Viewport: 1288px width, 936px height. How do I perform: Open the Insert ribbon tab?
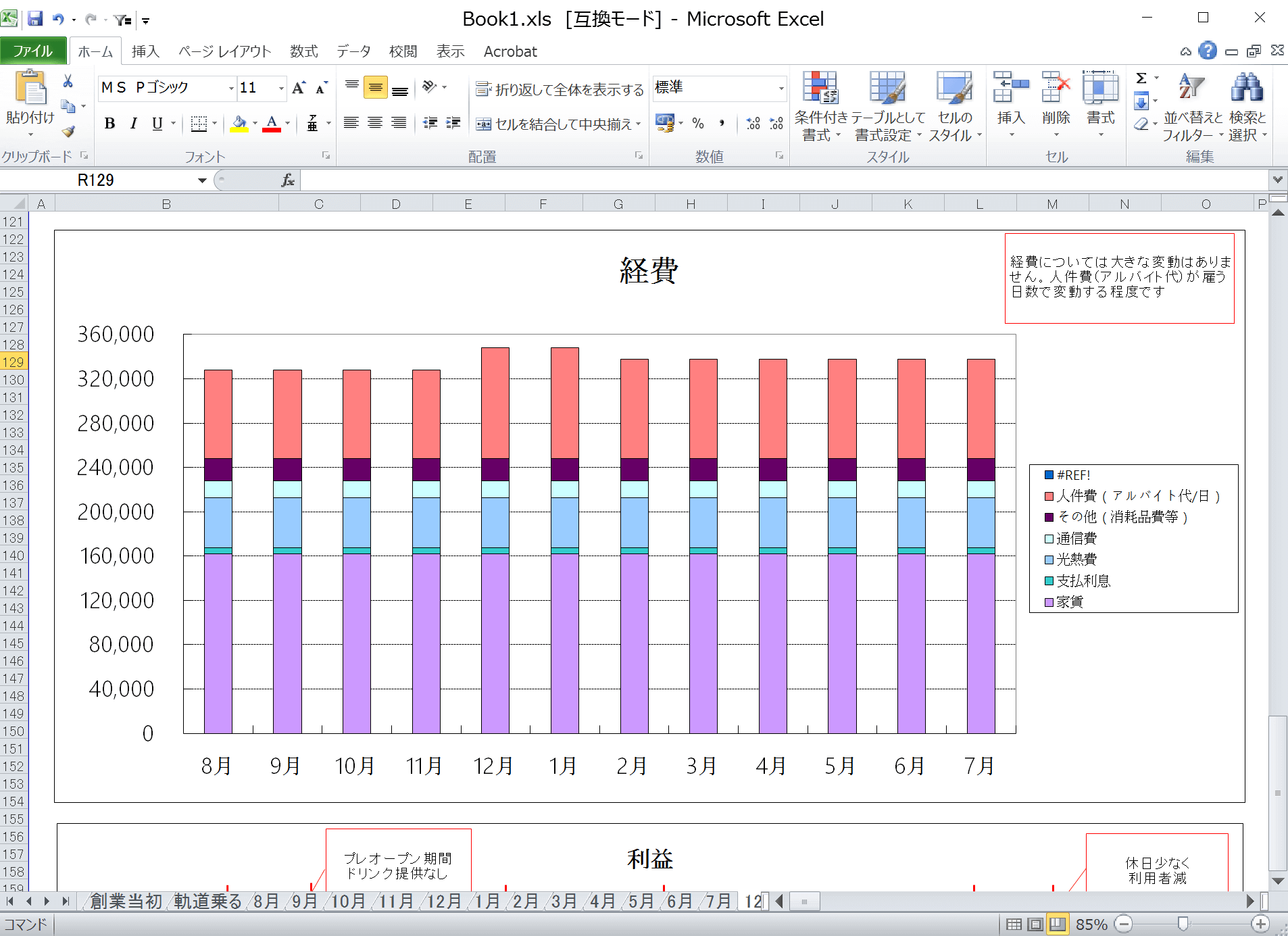point(145,51)
